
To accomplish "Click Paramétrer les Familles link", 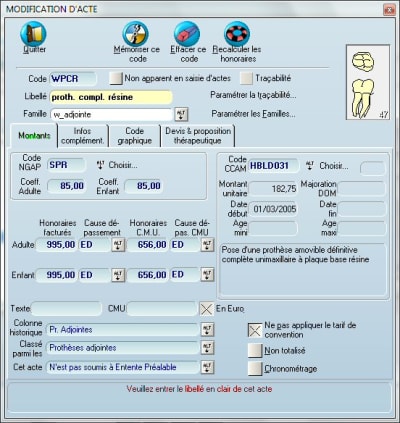I will click(x=253, y=114).
